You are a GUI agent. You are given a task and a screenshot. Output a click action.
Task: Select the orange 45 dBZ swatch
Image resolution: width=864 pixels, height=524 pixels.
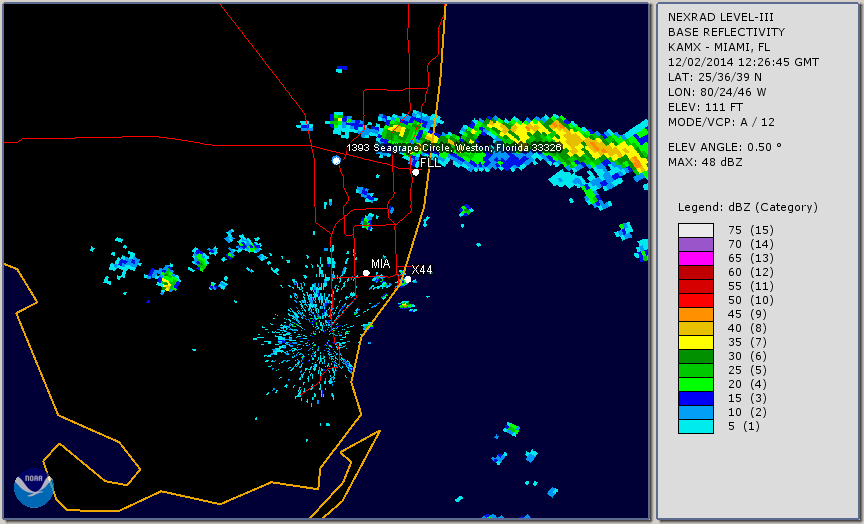click(x=696, y=314)
